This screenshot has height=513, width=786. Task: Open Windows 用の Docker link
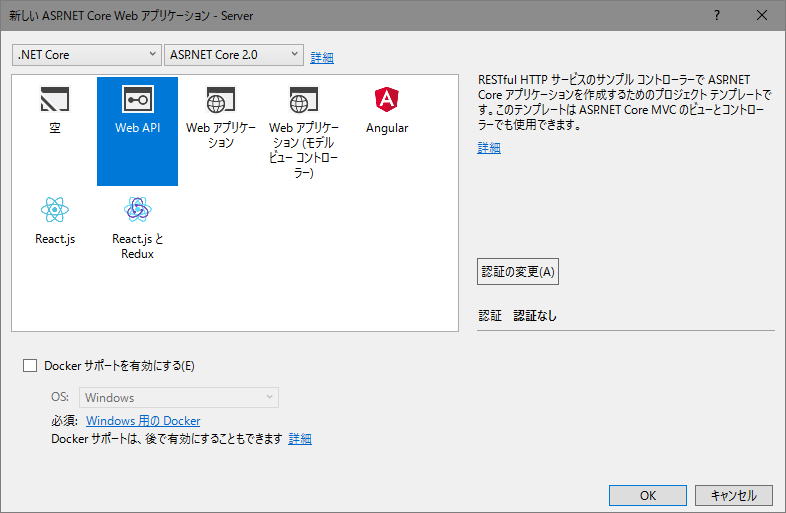coord(143,421)
